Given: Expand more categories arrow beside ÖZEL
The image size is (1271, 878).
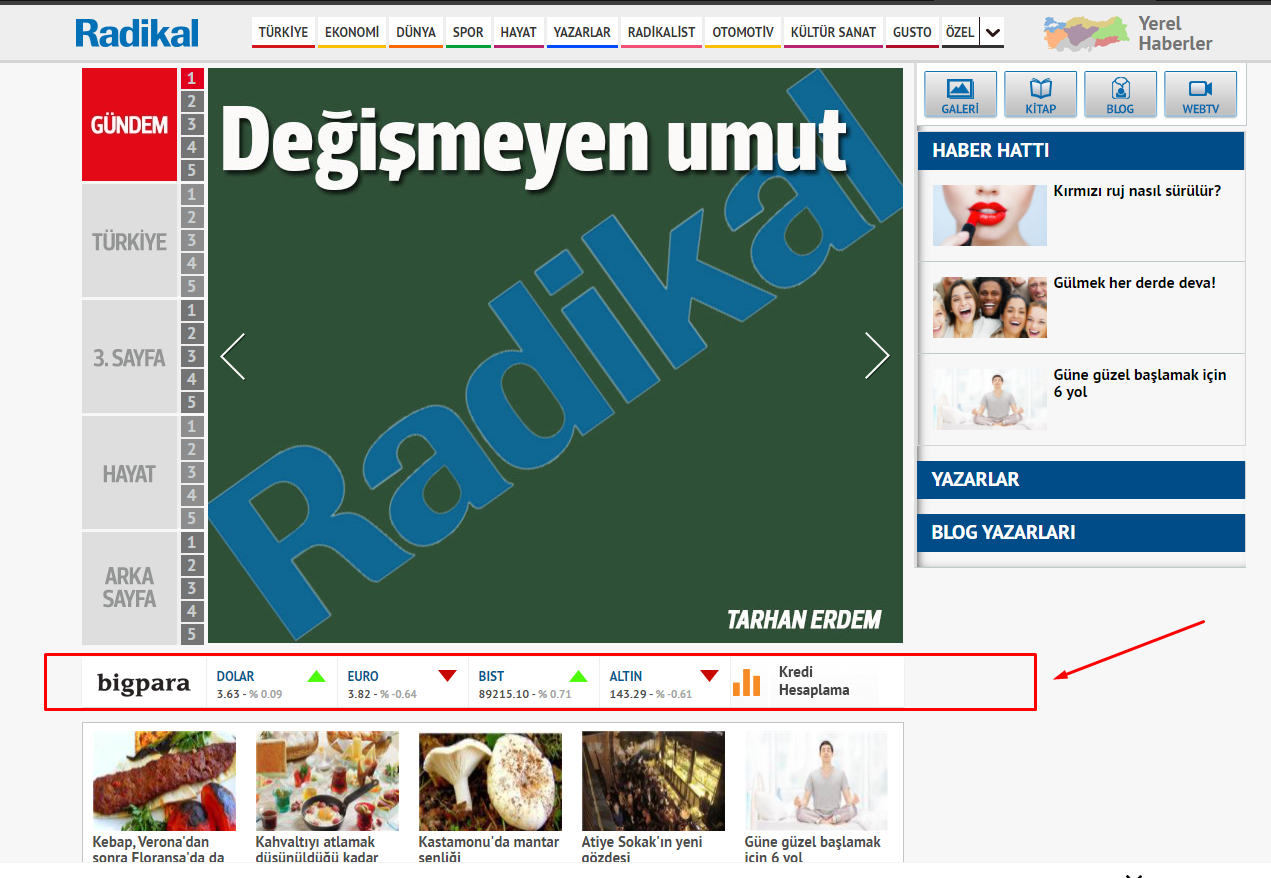Looking at the screenshot, I should [992, 33].
